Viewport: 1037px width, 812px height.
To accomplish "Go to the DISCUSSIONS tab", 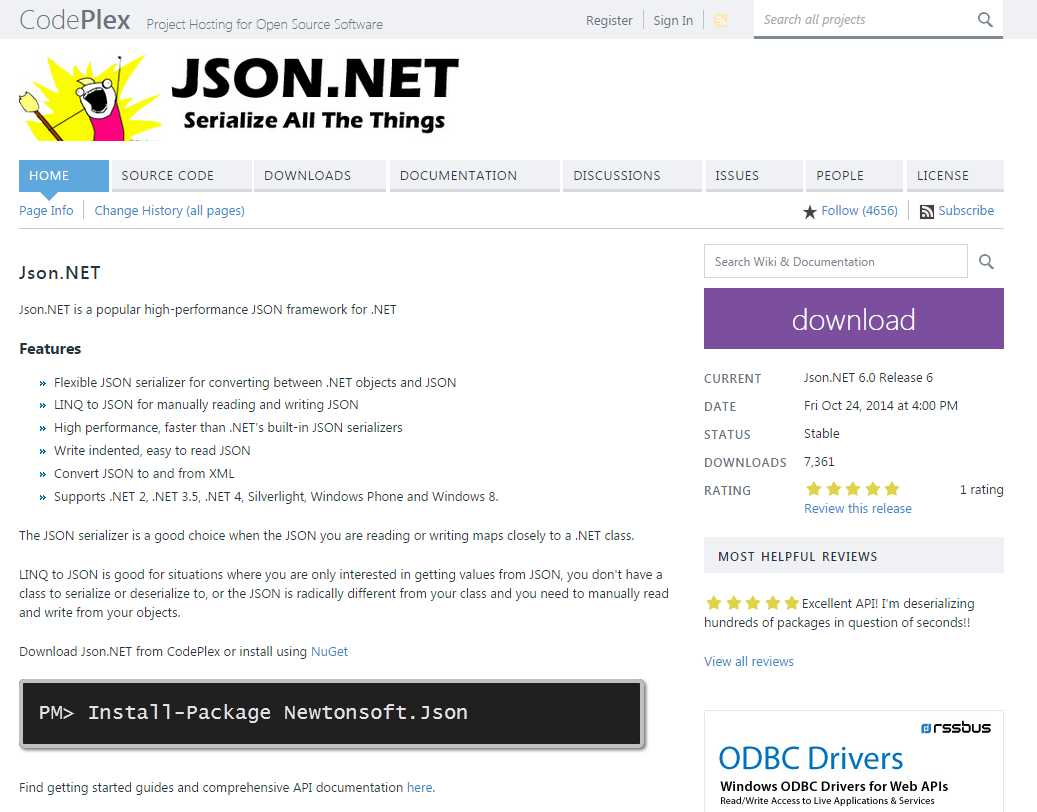I will 632,176.
